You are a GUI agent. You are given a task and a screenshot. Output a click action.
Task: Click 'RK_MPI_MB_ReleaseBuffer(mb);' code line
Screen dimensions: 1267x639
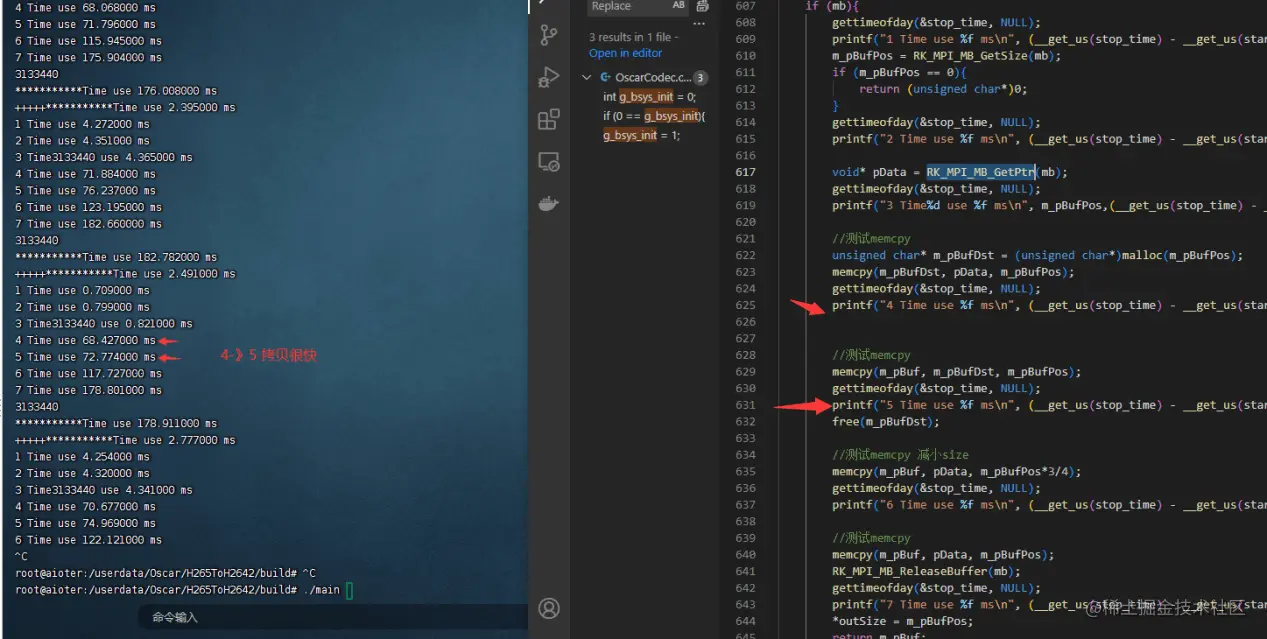(926, 572)
